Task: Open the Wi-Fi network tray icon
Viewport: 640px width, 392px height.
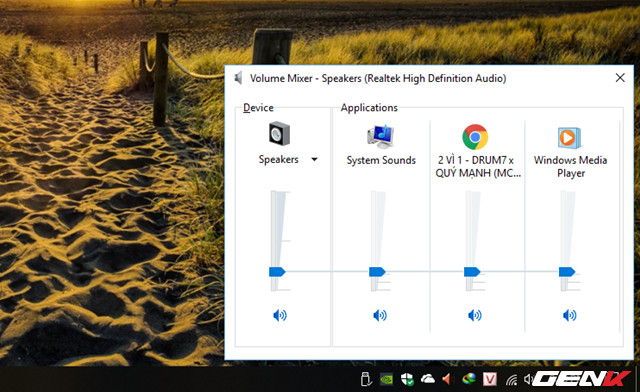Action: tap(511, 380)
